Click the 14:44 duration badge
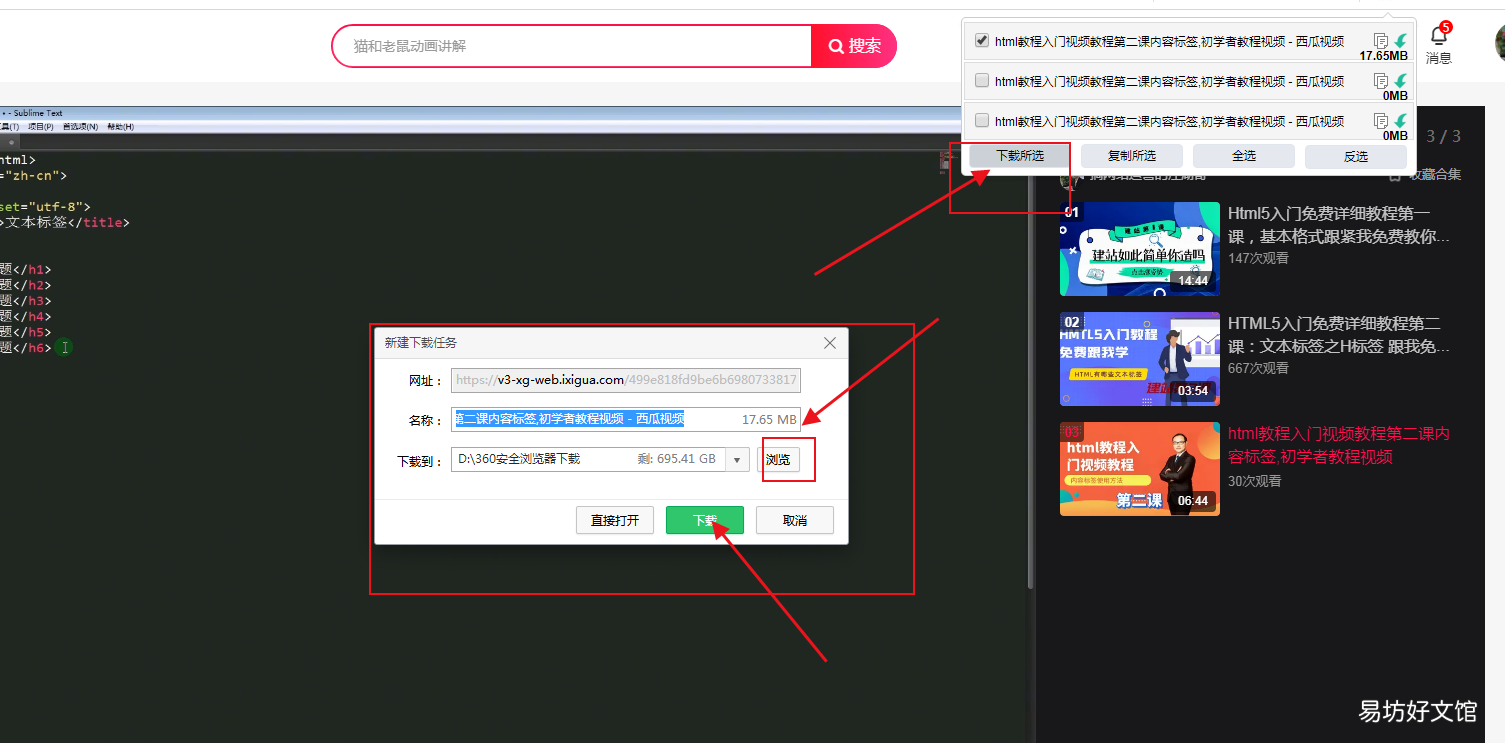Image resolution: width=1505 pixels, height=743 pixels. pos(1193,281)
